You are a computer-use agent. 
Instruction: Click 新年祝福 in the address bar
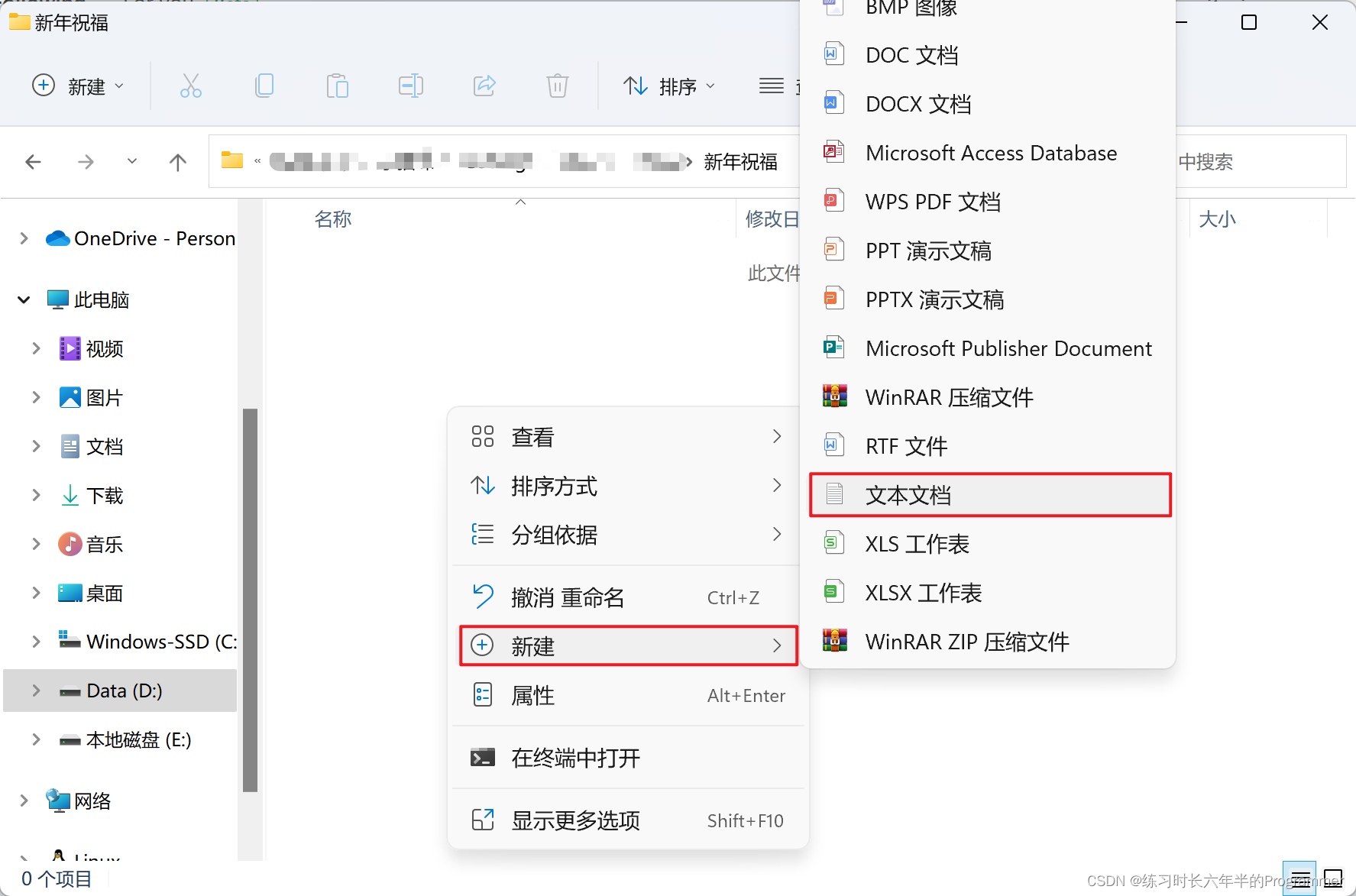point(740,162)
